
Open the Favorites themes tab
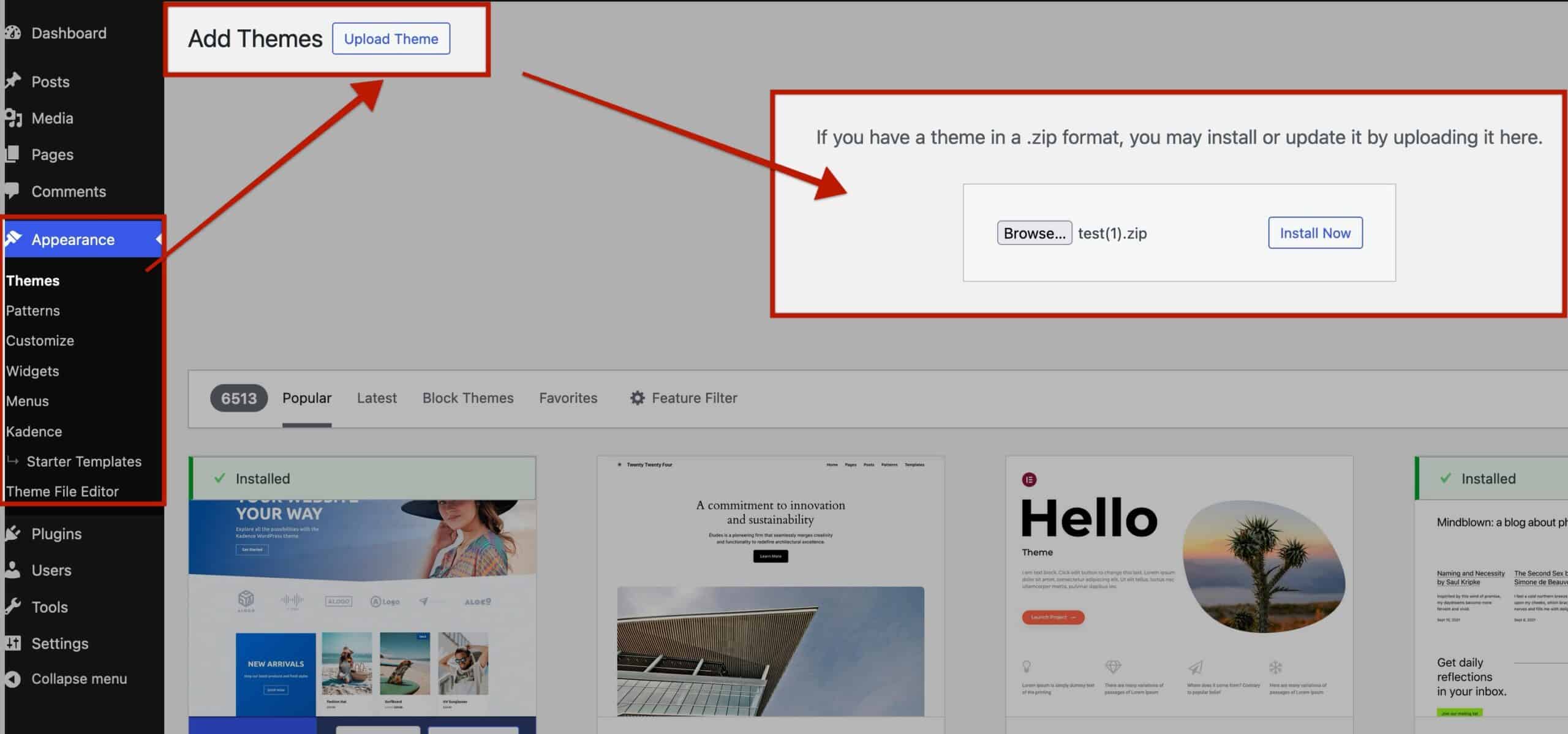click(568, 398)
